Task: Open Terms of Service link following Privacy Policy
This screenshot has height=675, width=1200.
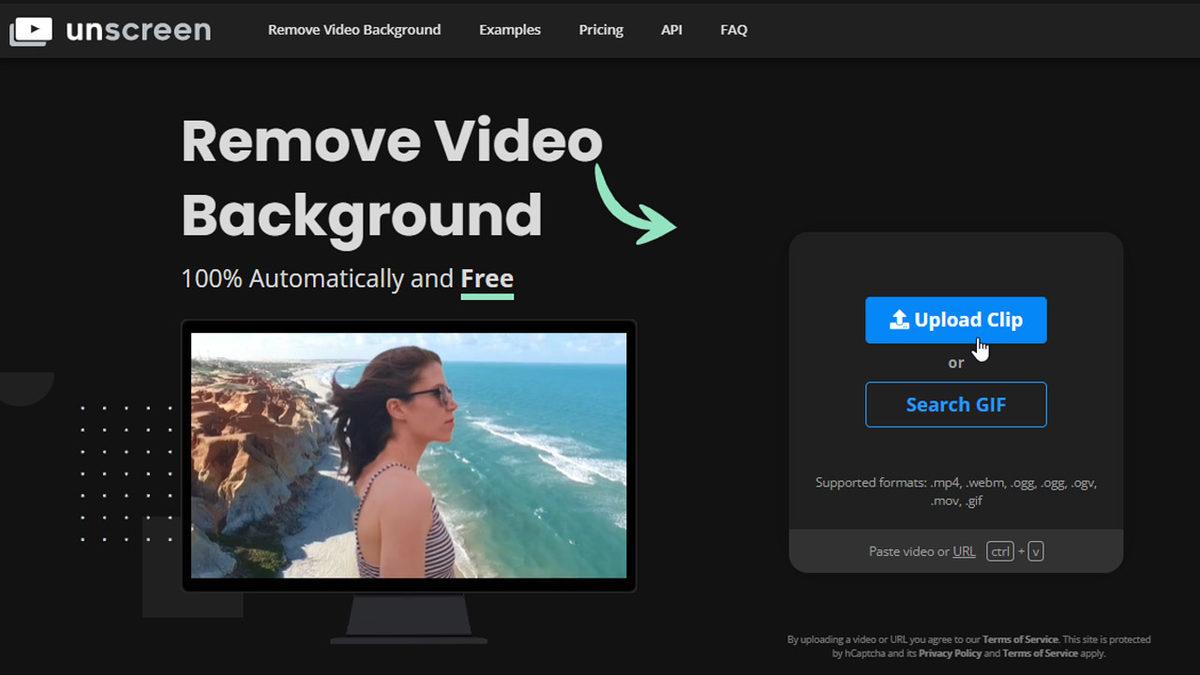Action: [1040, 653]
